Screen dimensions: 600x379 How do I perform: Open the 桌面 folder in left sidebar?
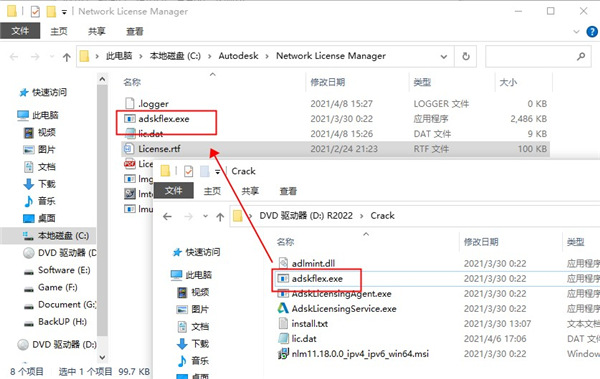coord(40,218)
